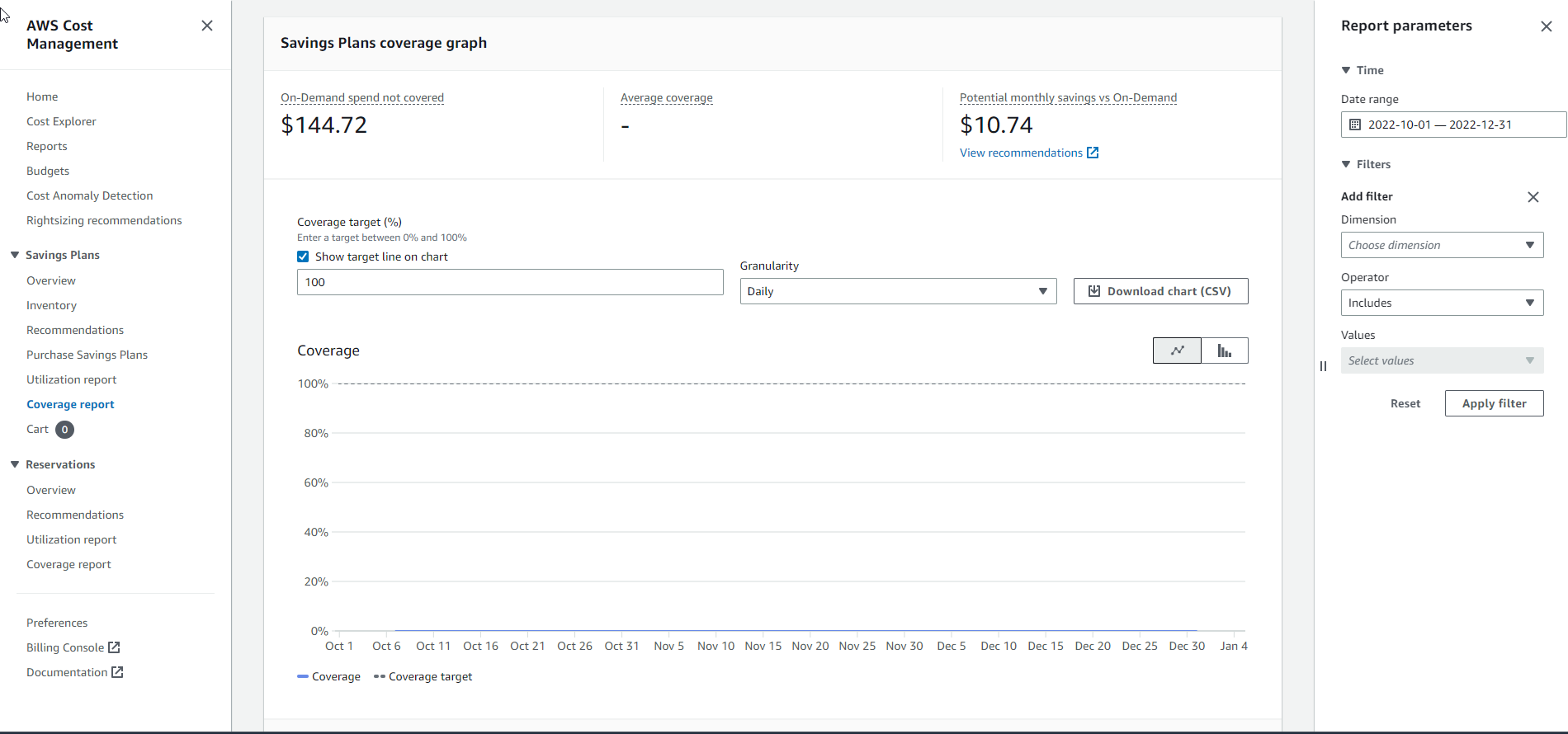Open Reservations Recommendations

(x=75, y=515)
